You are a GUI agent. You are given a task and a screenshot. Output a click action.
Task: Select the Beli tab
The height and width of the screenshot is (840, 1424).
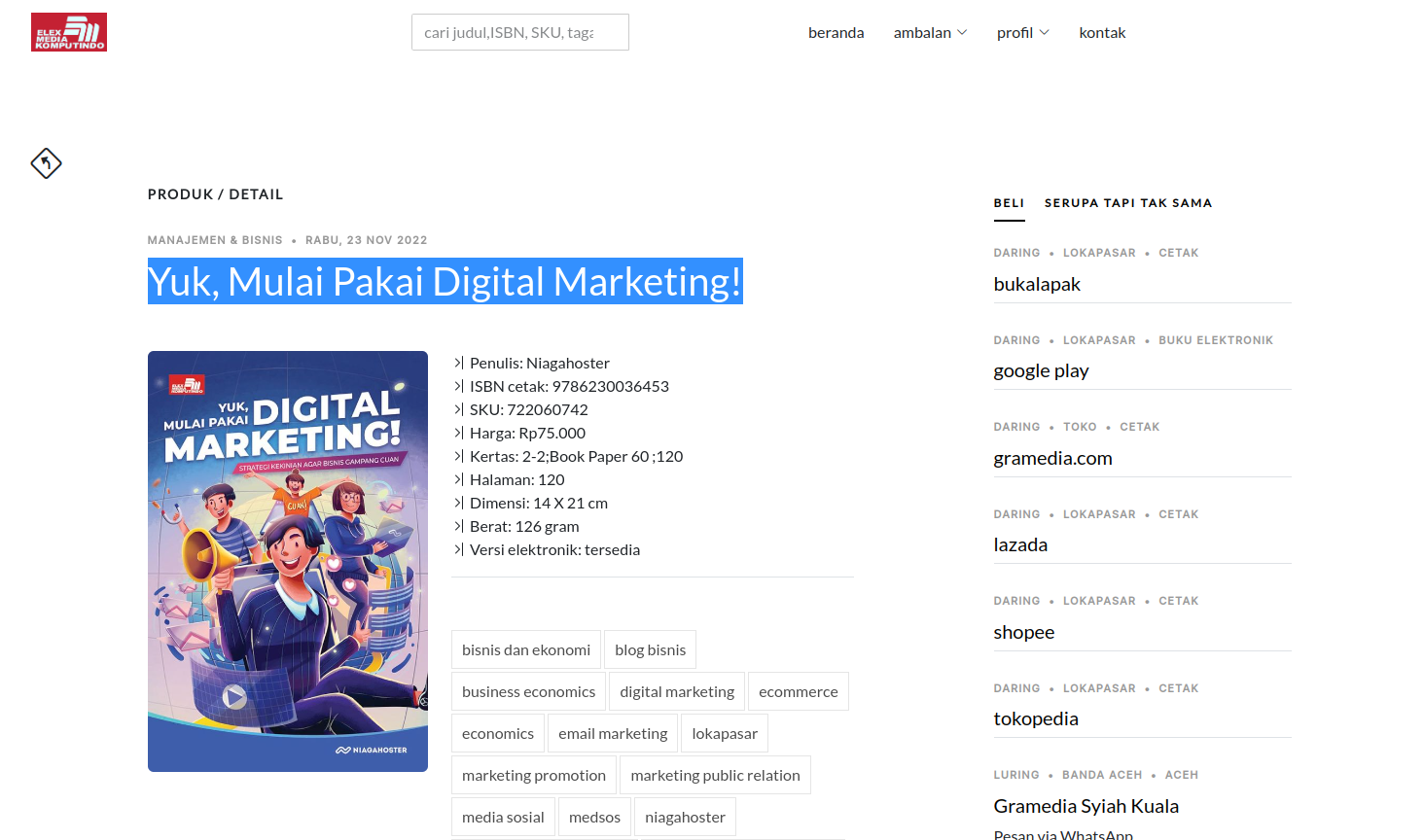[x=1009, y=203]
